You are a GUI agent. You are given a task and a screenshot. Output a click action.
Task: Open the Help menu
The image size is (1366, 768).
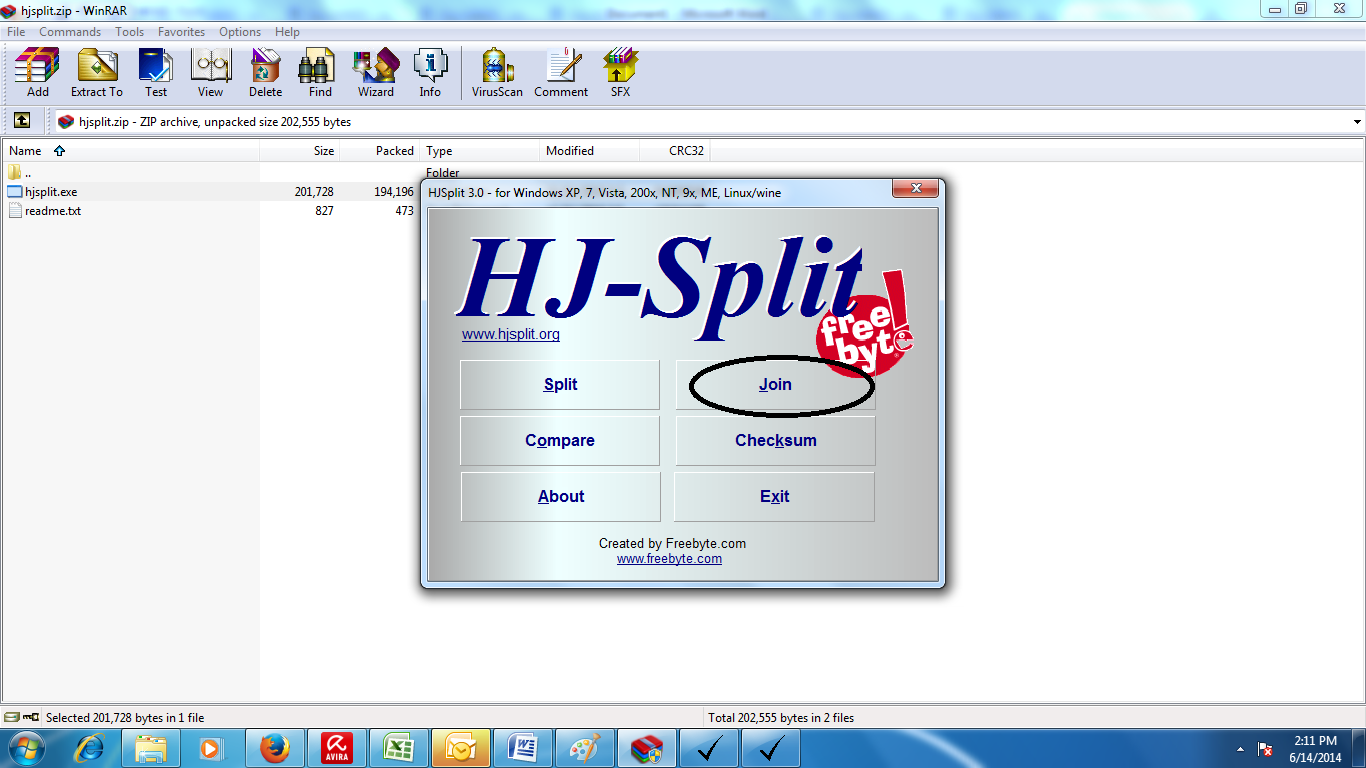(x=287, y=32)
